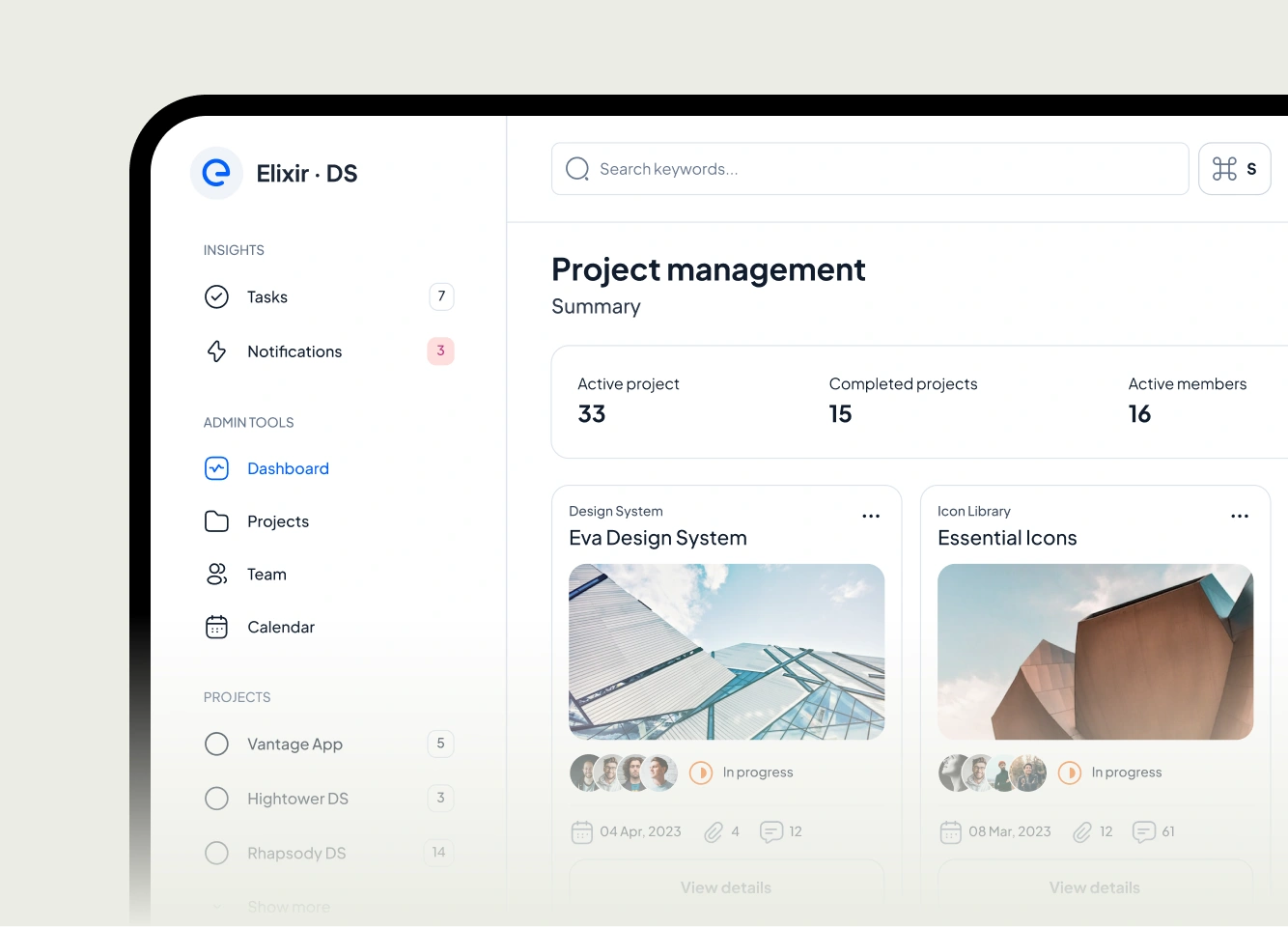Click the Rhapsody DS count badge 14
The height and width of the screenshot is (927, 1288).
click(438, 852)
